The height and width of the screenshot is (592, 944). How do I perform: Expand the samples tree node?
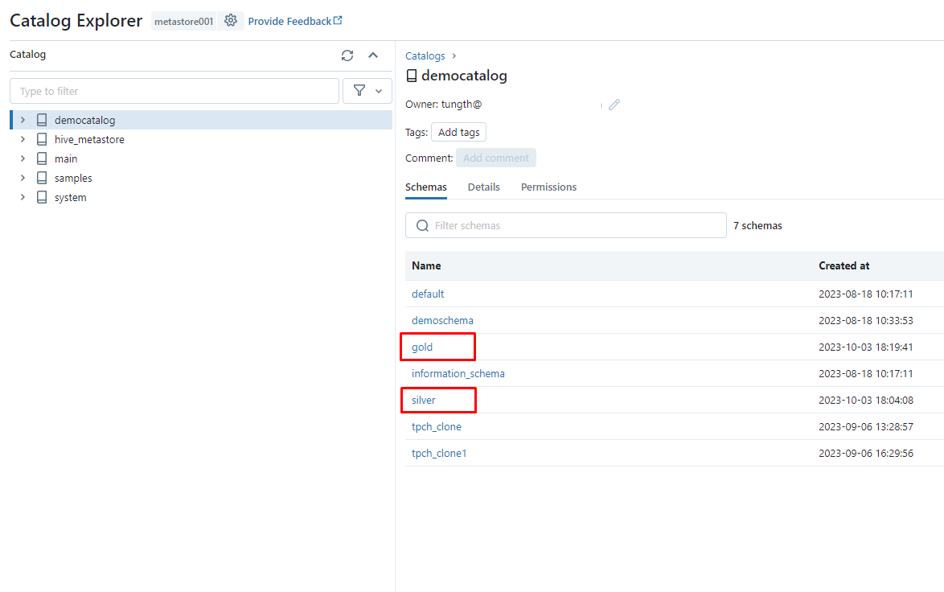tap(23, 178)
